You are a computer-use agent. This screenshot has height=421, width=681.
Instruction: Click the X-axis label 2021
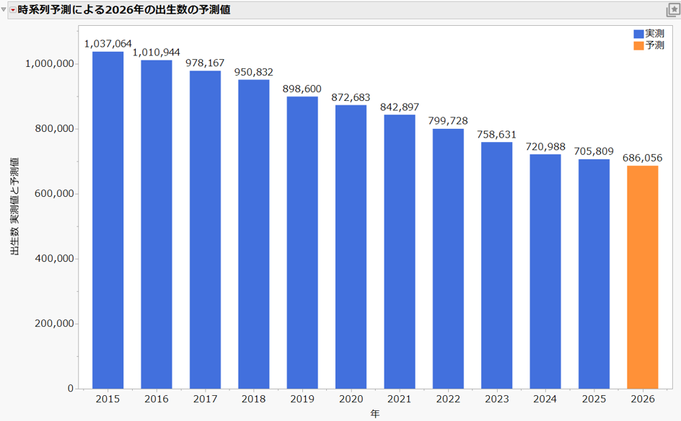[400, 399]
